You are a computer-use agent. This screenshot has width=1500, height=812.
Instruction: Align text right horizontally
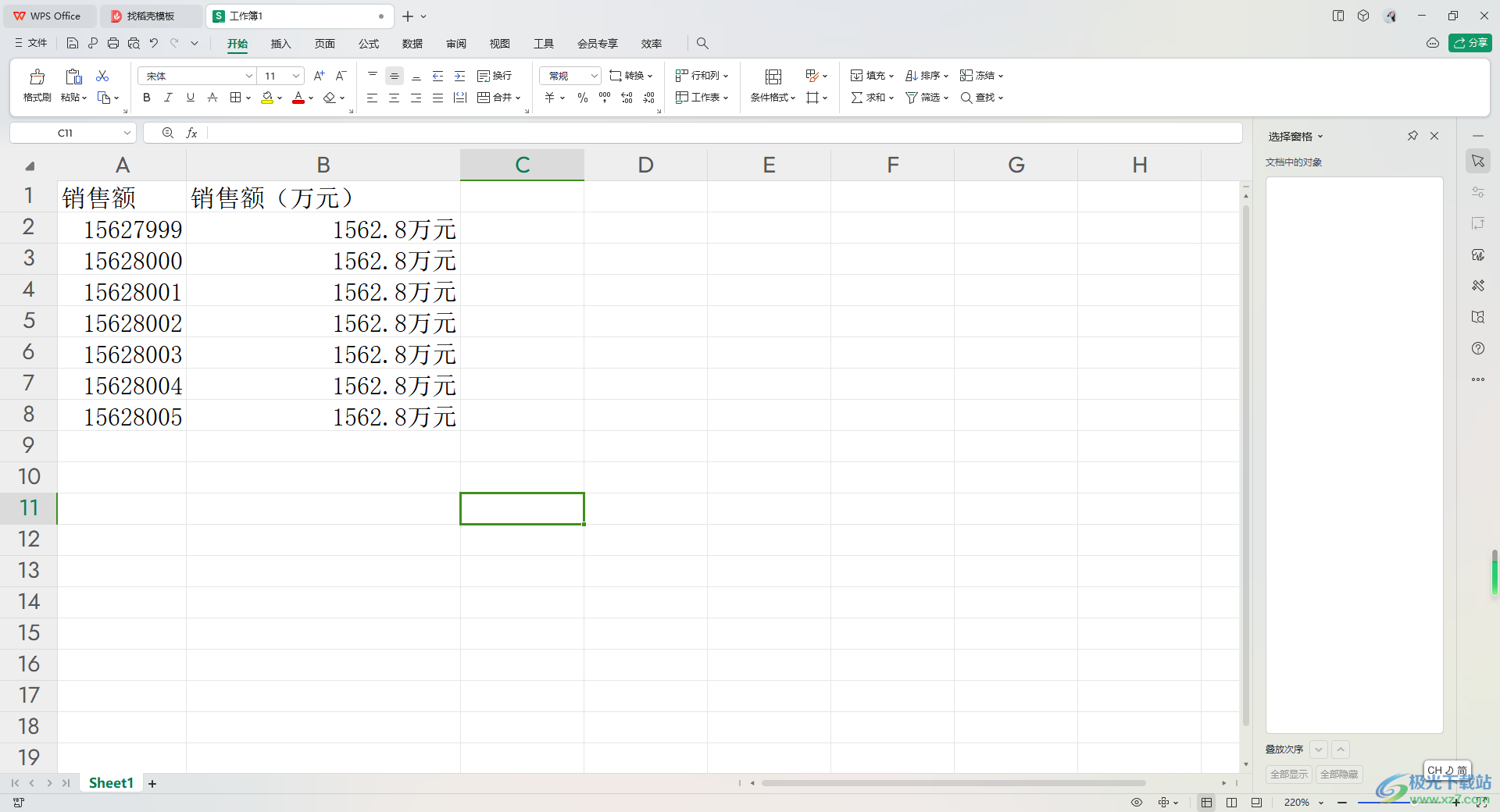tap(416, 98)
